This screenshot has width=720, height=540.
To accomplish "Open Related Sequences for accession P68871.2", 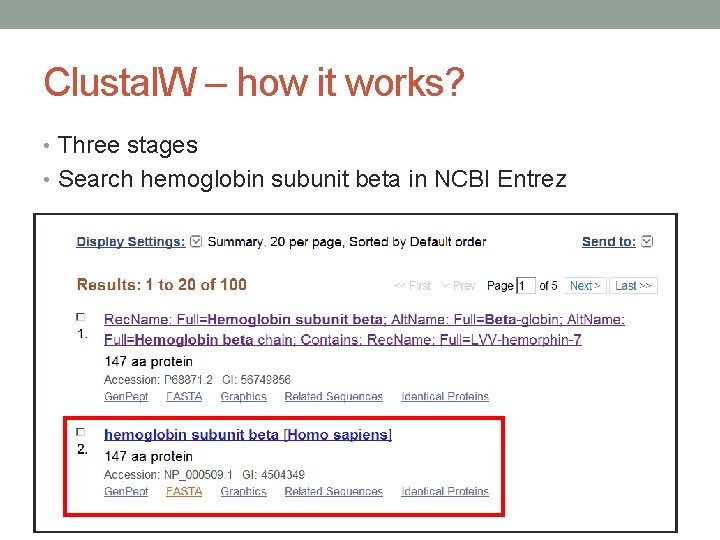I will coord(333,396).
